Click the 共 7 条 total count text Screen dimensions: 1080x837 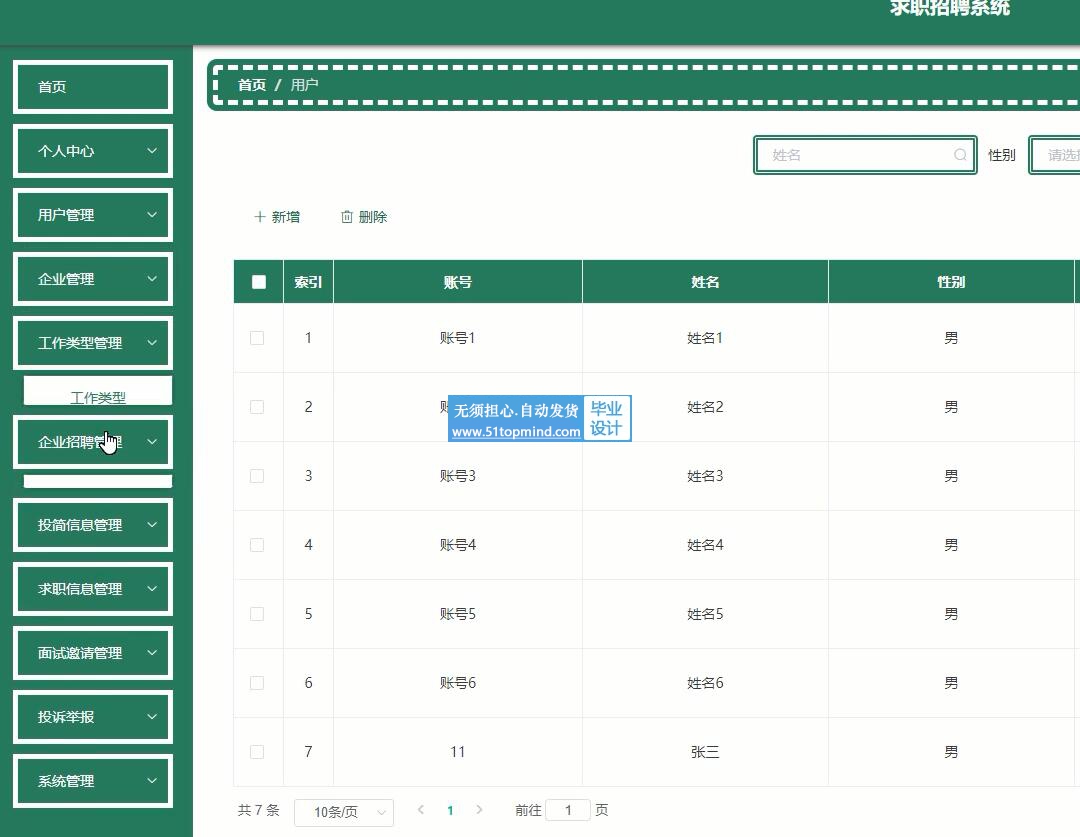(258, 810)
